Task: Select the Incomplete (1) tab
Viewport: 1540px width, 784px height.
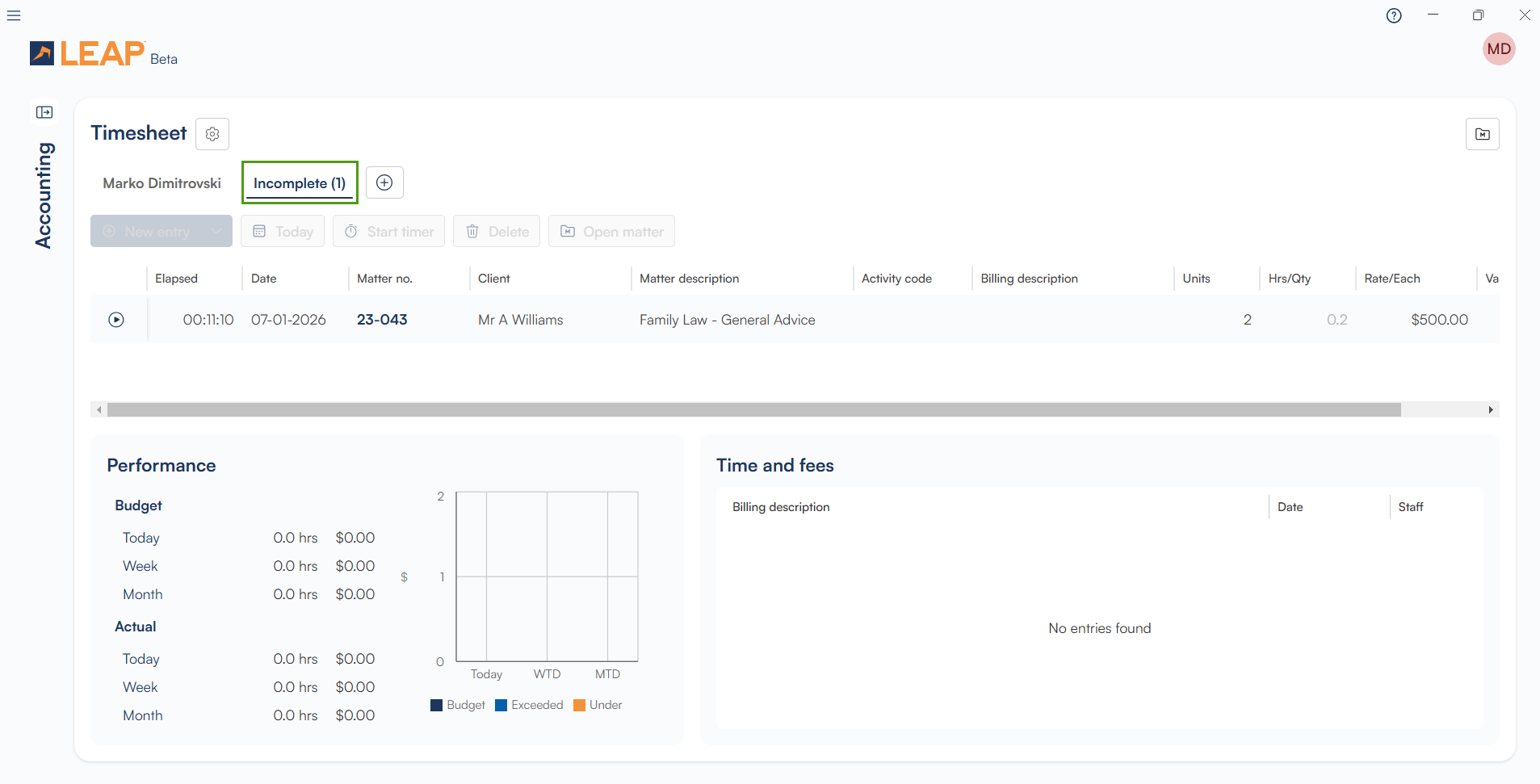Action: (x=300, y=183)
